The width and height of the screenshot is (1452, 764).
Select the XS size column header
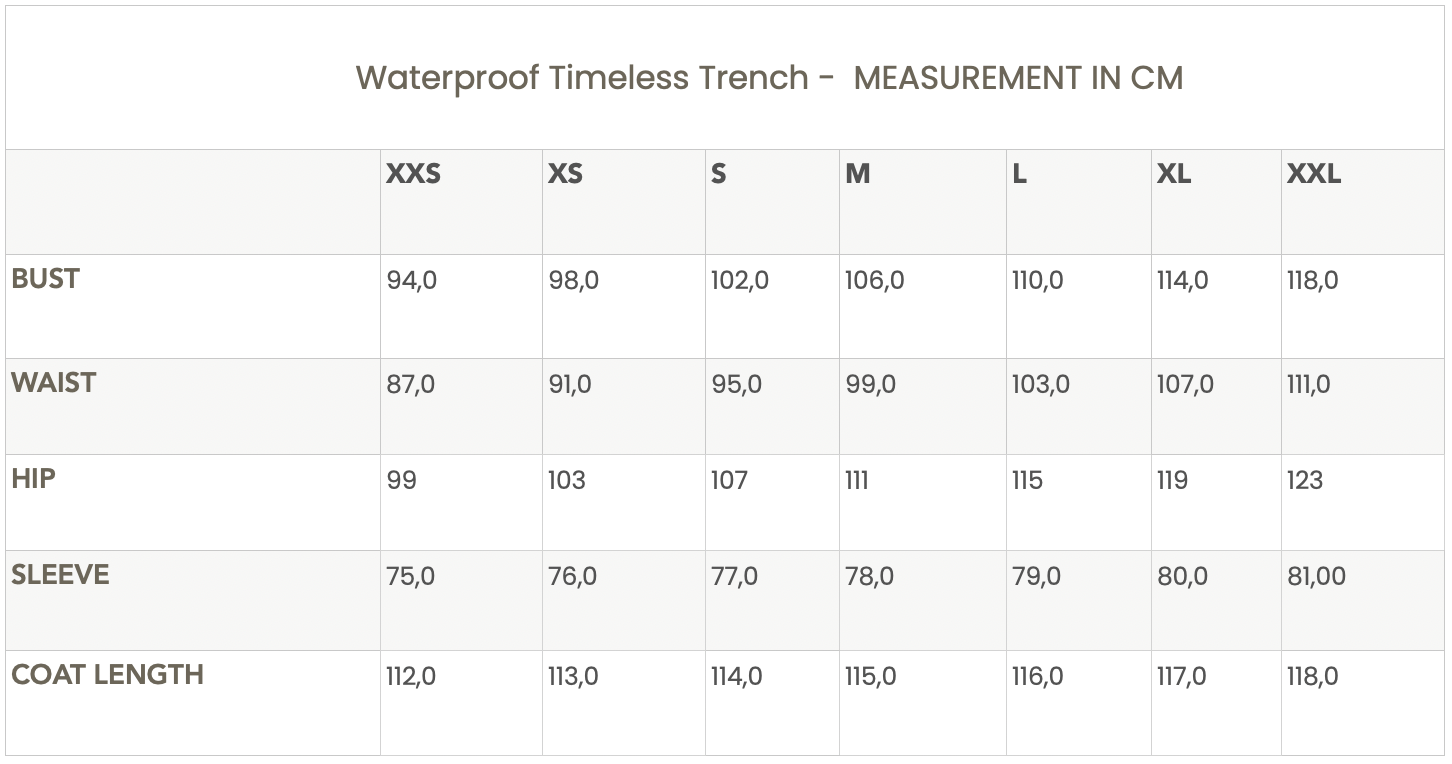coord(565,175)
